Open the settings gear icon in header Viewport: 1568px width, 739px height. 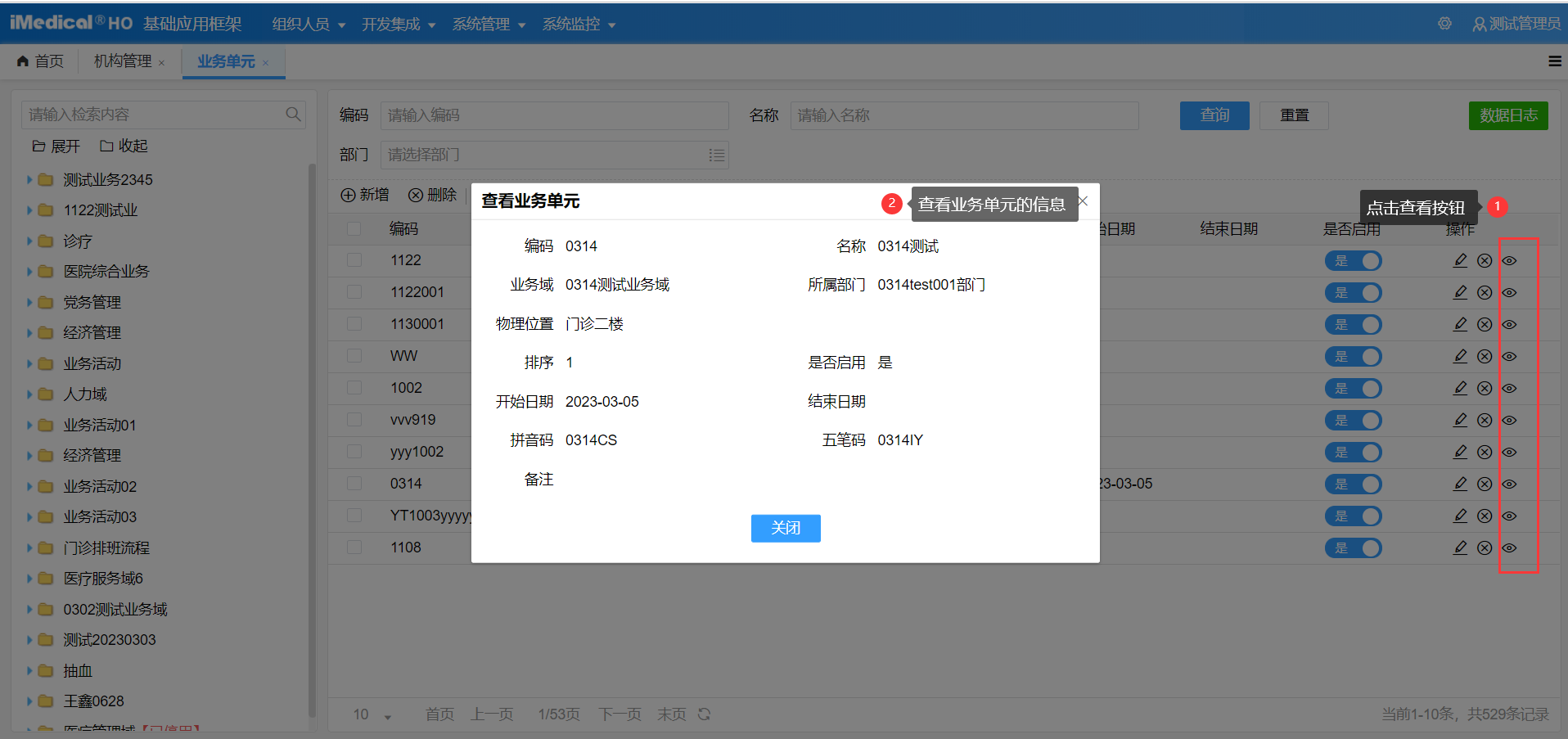(1444, 24)
